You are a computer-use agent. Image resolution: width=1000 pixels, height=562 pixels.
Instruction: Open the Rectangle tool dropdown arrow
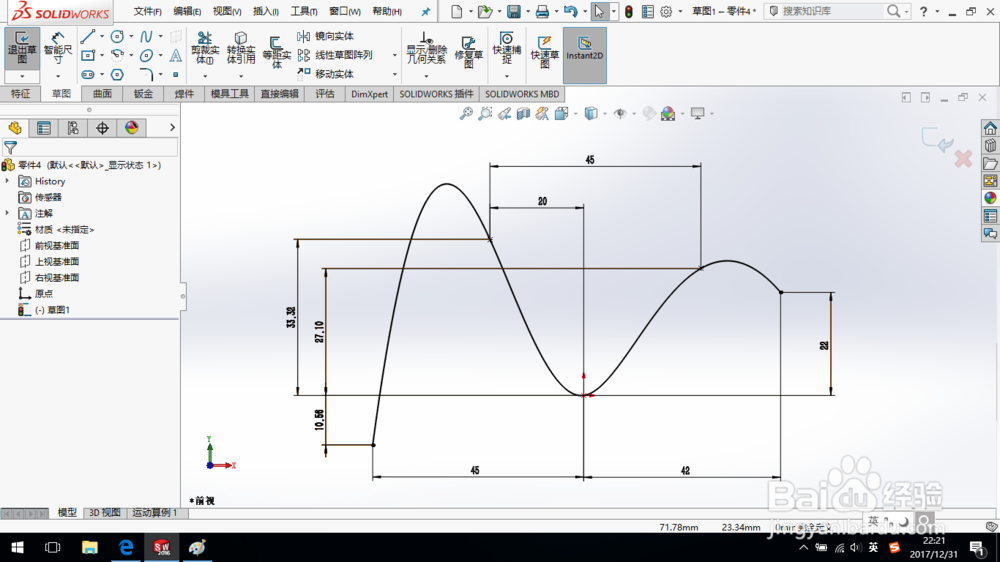coord(102,55)
